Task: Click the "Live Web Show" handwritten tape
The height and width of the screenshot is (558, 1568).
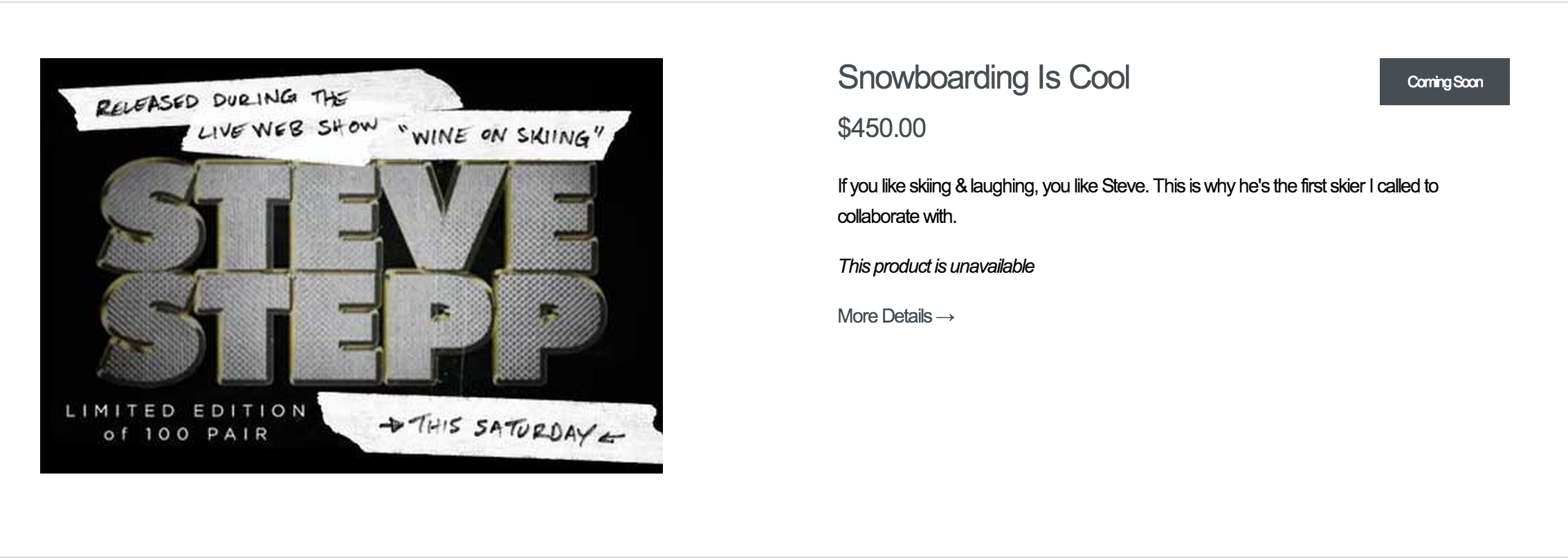Action: [287, 129]
